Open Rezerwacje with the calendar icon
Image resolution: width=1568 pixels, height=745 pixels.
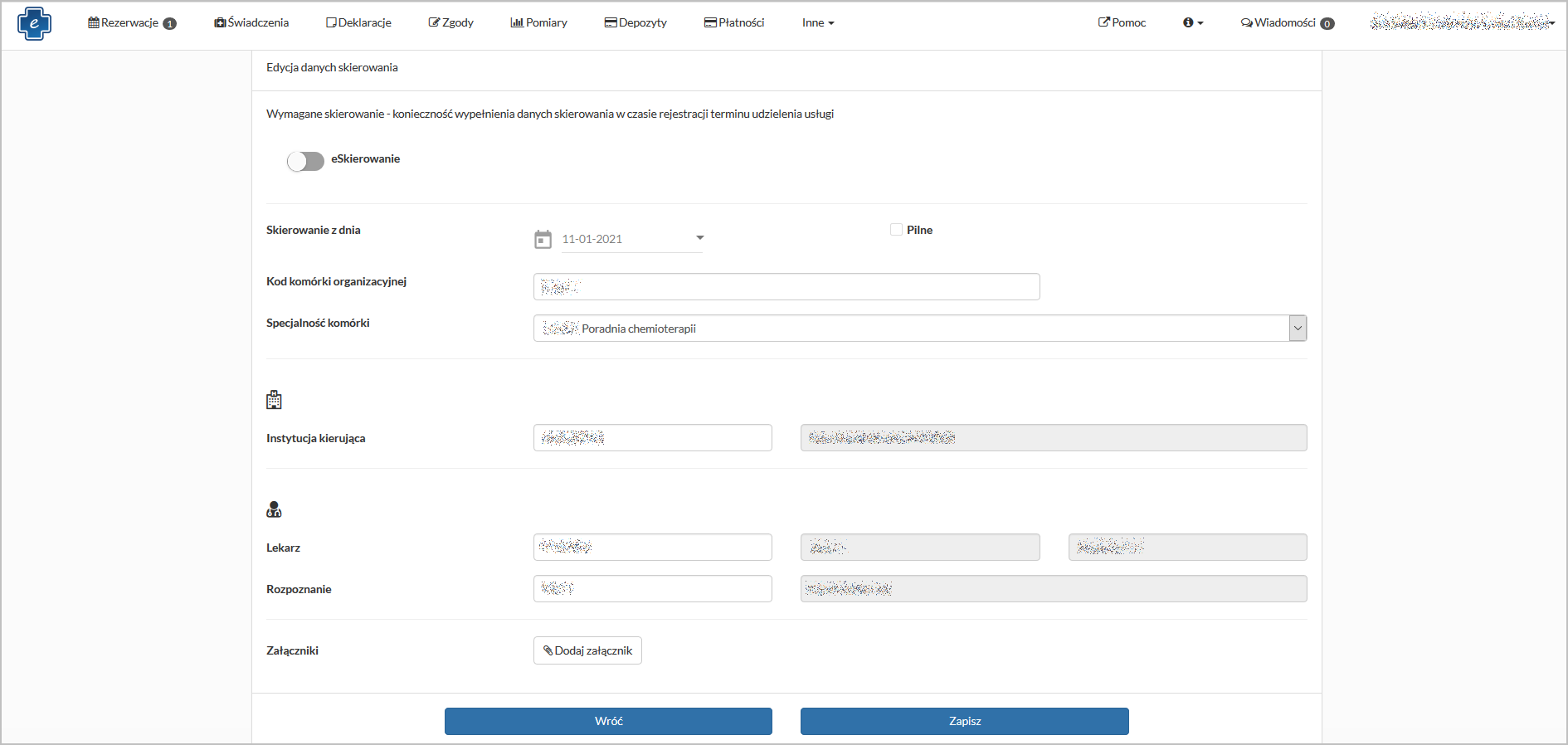tap(131, 23)
